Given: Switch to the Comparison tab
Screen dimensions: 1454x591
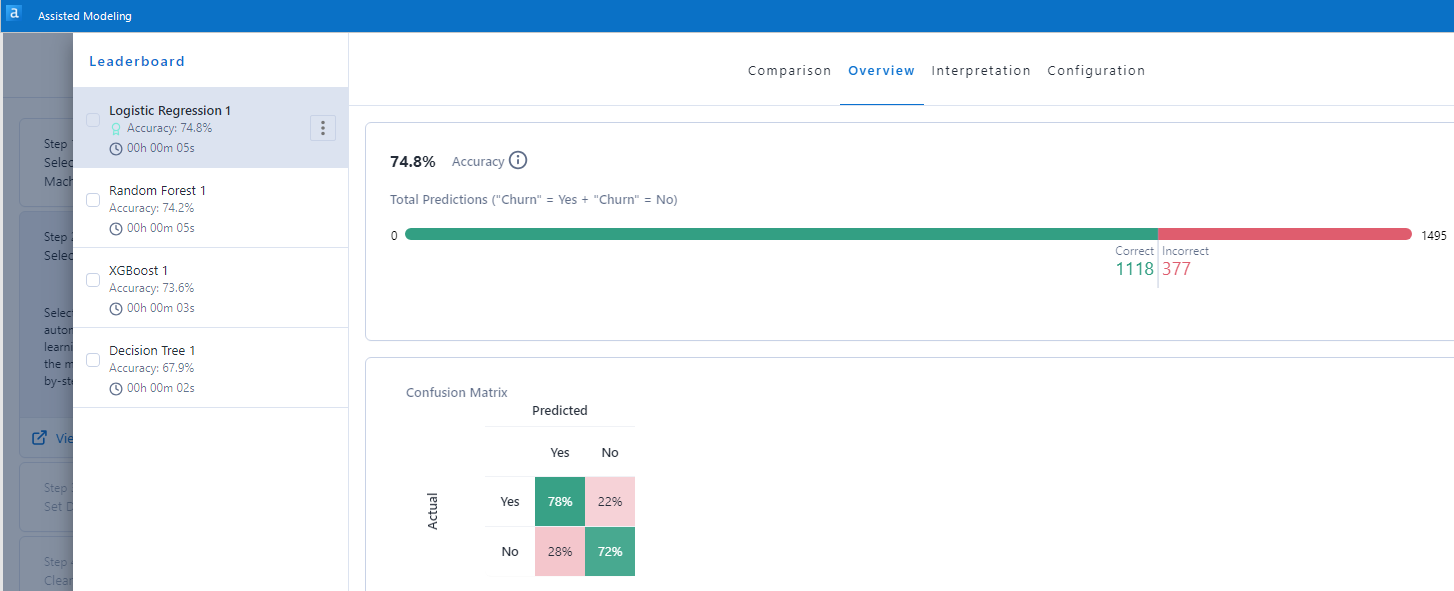Looking at the screenshot, I should [x=789, y=70].
